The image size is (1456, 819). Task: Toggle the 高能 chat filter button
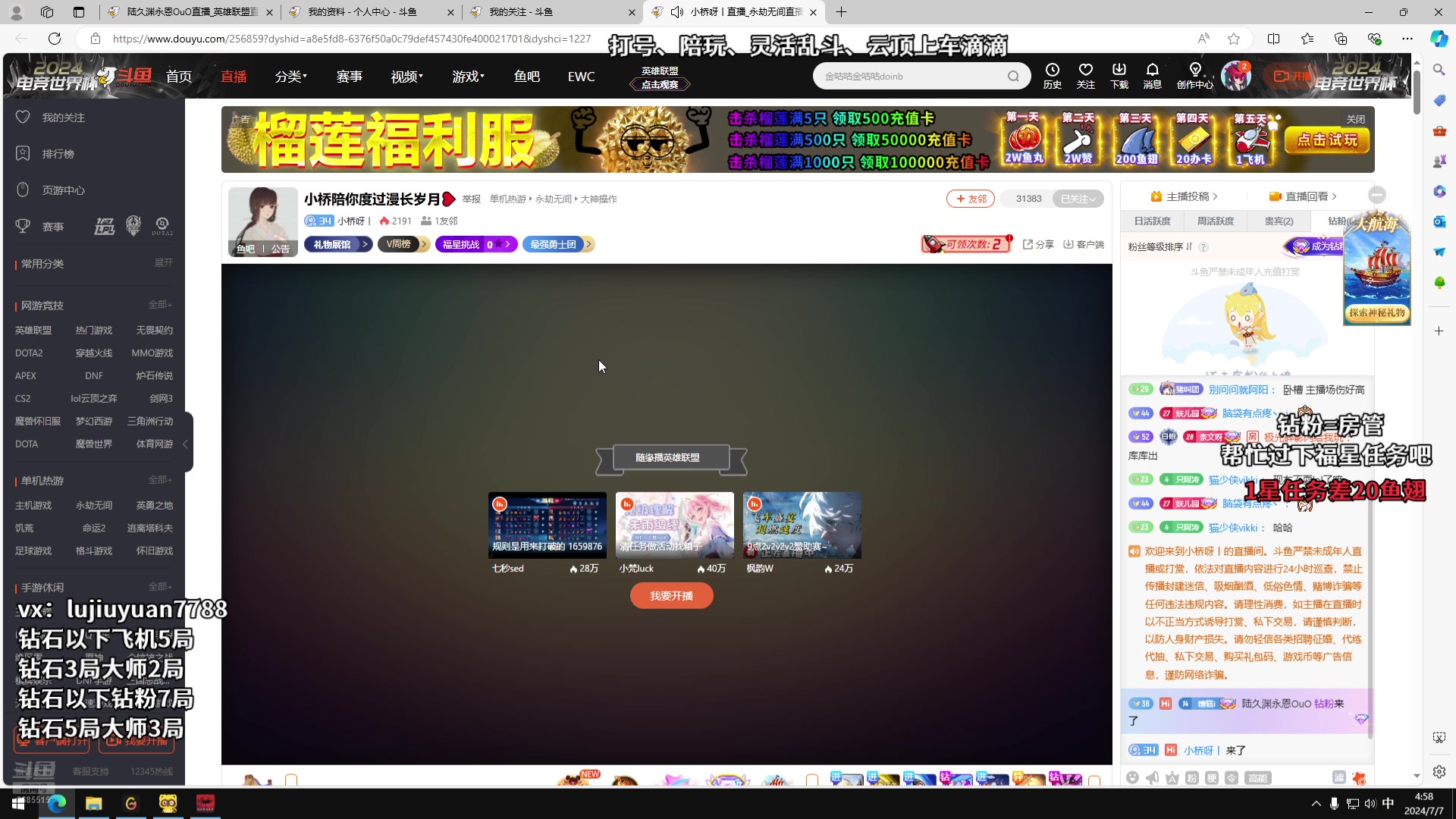point(1258,777)
